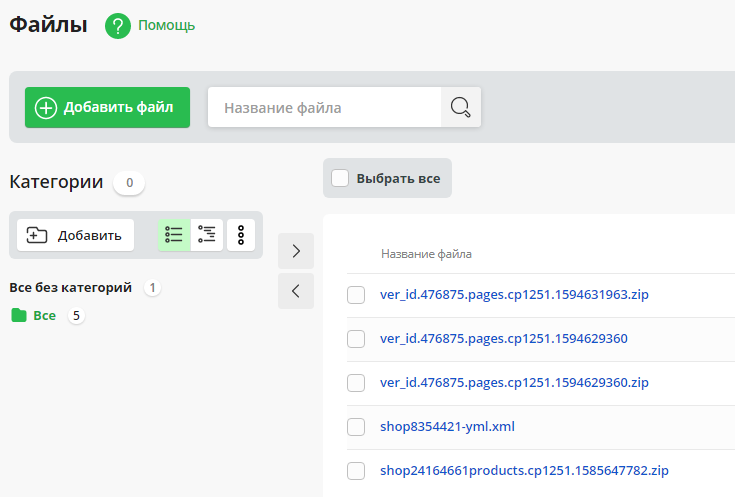Click the Название файла search field
The width and height of the screenshot is (735, 497).
click(324, 107)
